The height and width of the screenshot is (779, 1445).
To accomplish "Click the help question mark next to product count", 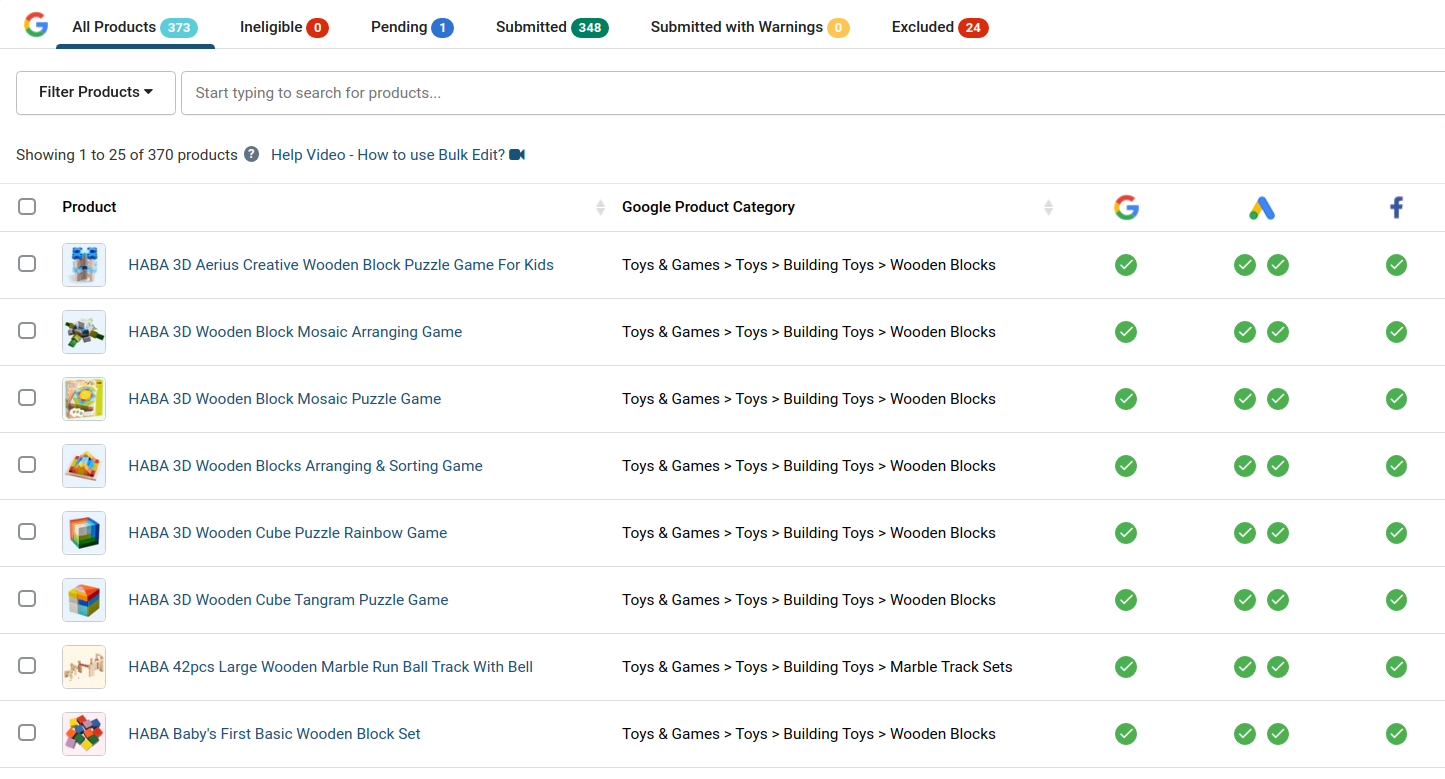I will [251, 154].
